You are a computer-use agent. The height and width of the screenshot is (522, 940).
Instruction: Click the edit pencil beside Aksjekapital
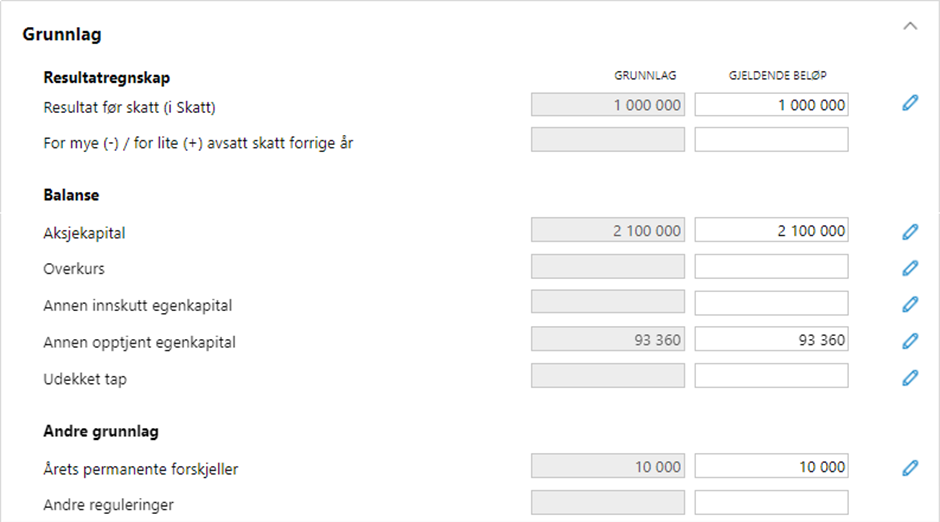pyautogui.click(x=910, y=232)
